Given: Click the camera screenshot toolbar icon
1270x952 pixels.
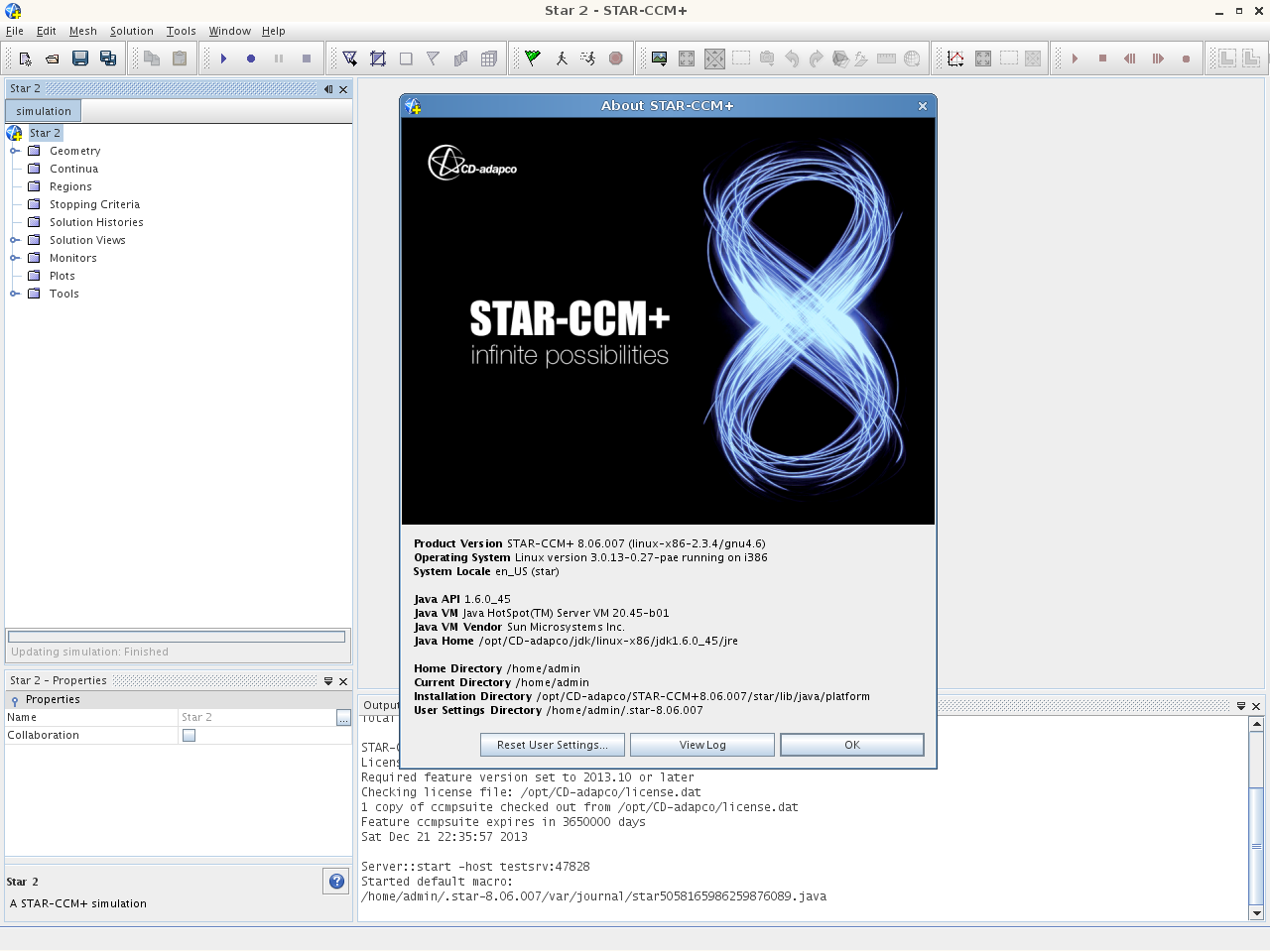Looking at the screenshot, I should pos(767,59).
